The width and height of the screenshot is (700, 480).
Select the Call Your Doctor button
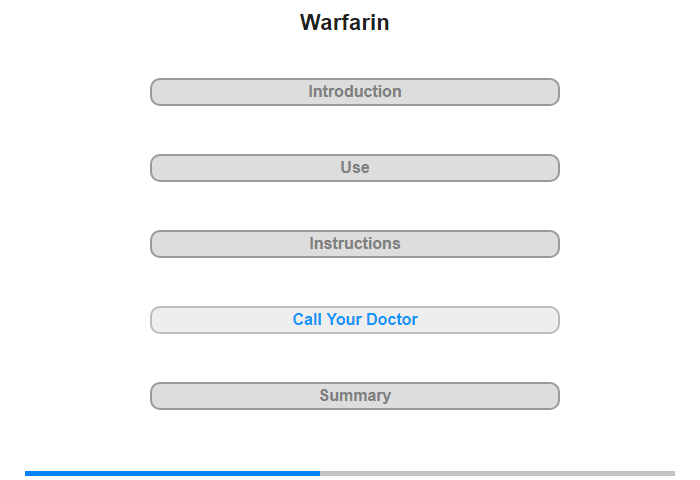tap(354, 320)
